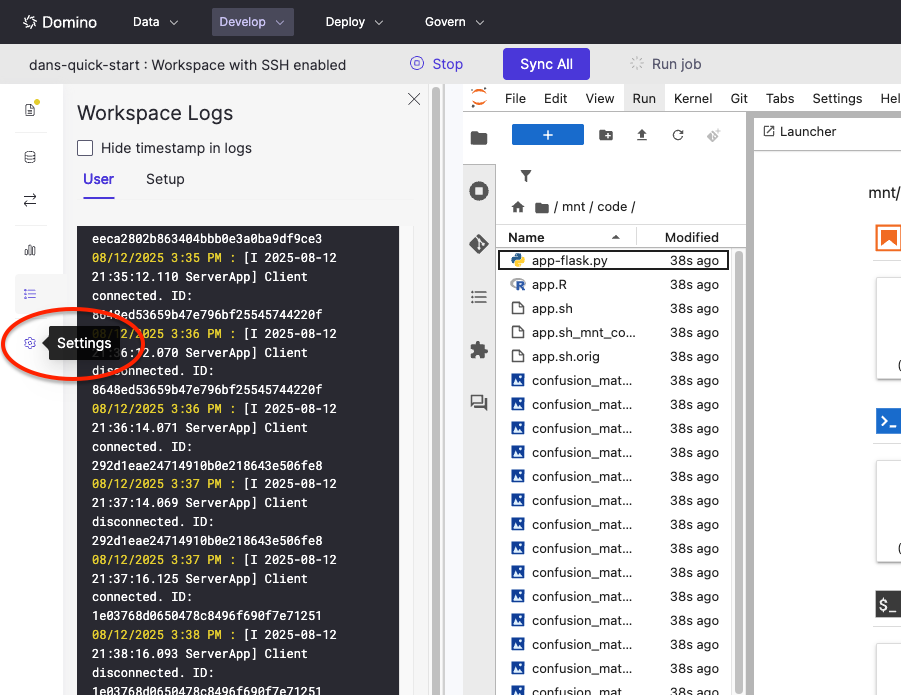This screenshot has height=695, width=901.
Task: Close the Workspace Logs panel
Action: tap(414, 99)
